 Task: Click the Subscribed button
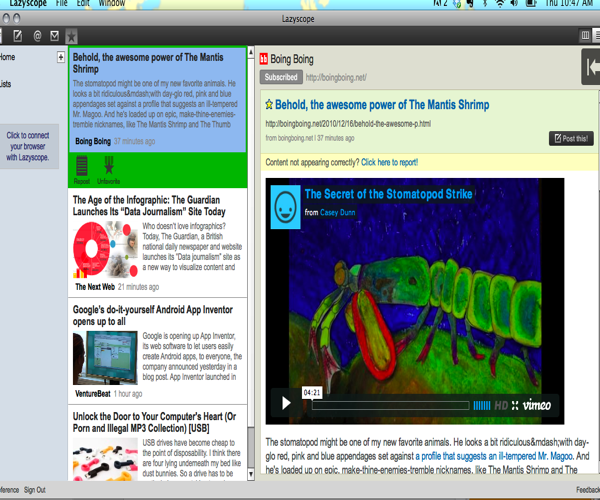(281, 77)
